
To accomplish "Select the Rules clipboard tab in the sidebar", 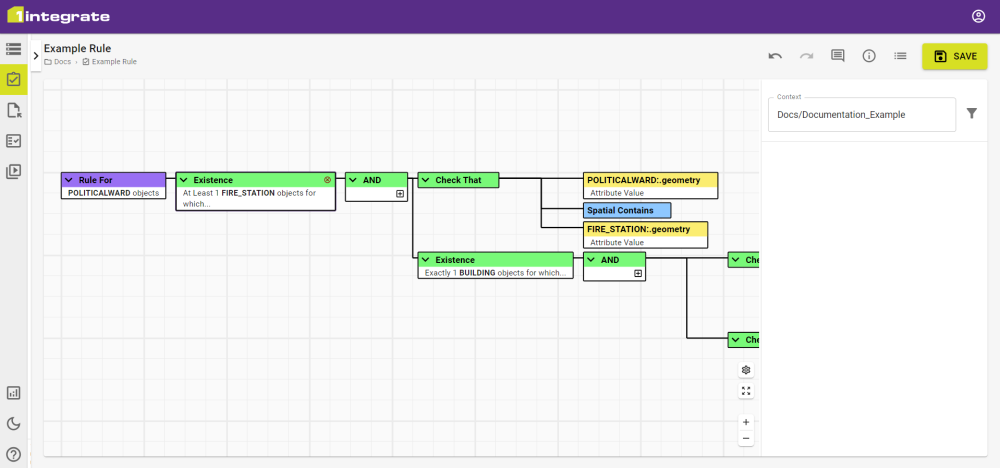I will 14,79.
